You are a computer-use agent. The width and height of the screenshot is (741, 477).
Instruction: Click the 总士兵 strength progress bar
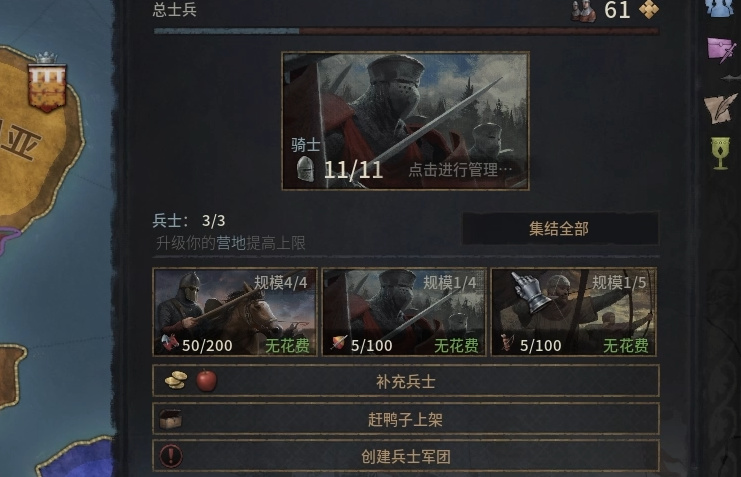coord(406,31)
